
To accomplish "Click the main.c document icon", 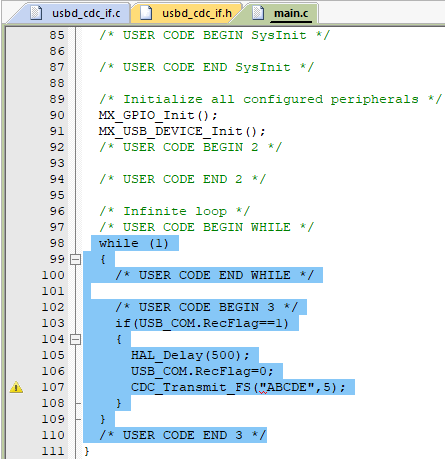I will 258,13.
